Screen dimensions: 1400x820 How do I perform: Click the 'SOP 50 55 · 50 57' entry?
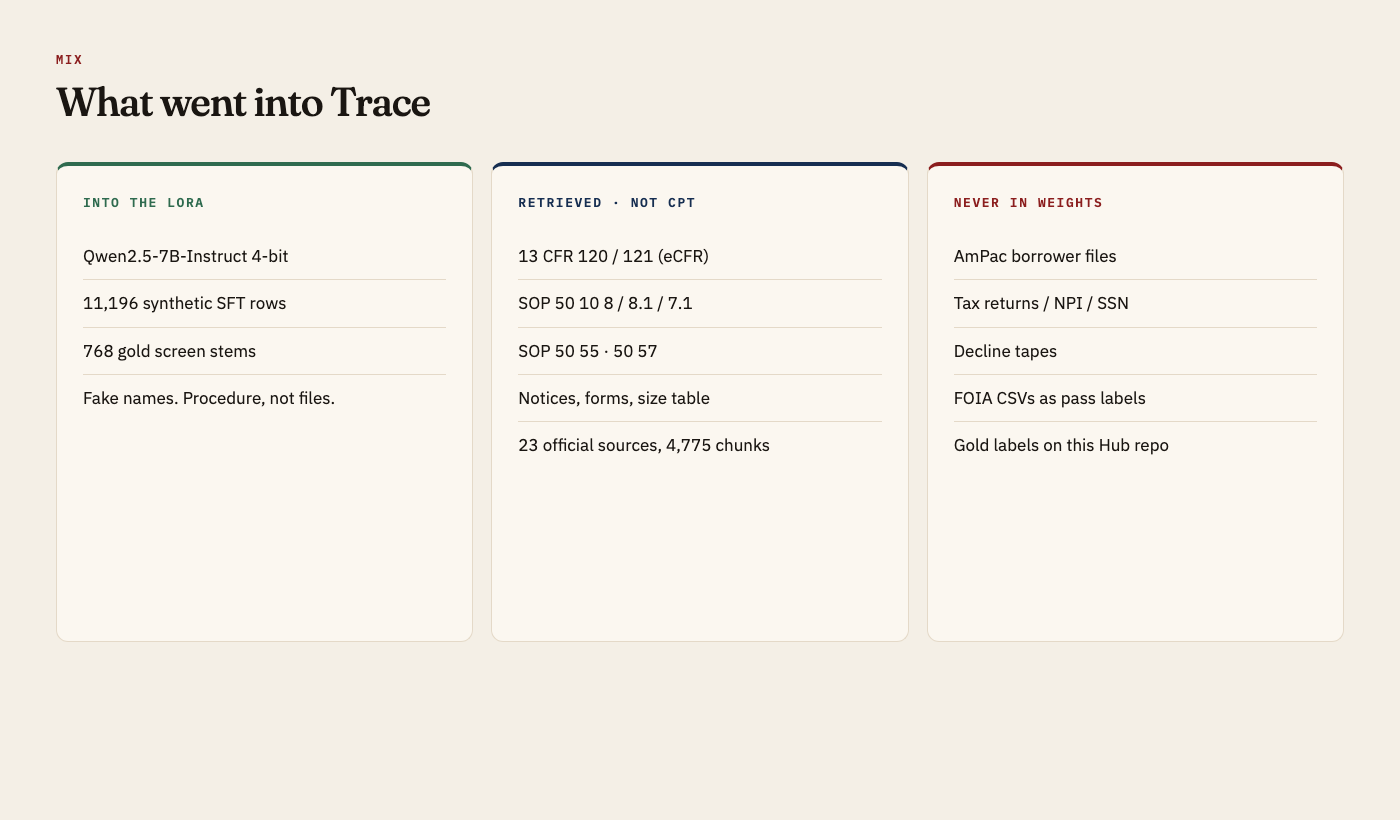700,351
